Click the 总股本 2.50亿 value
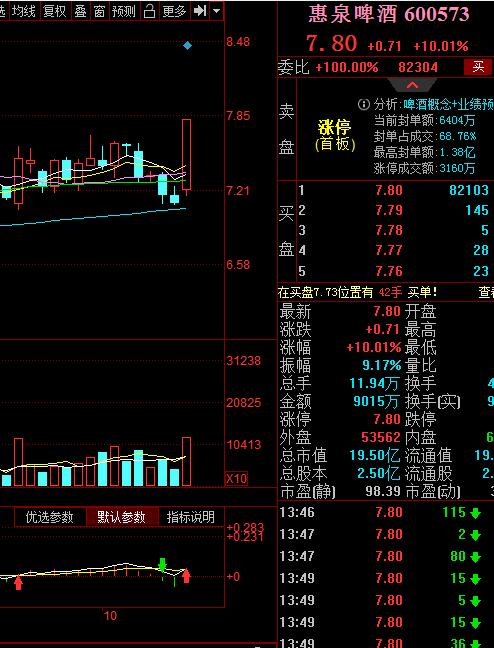 point(378,474)
